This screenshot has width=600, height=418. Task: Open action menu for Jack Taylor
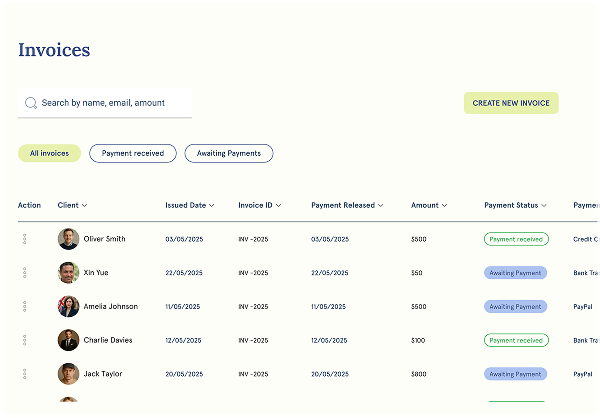[24, 374]
